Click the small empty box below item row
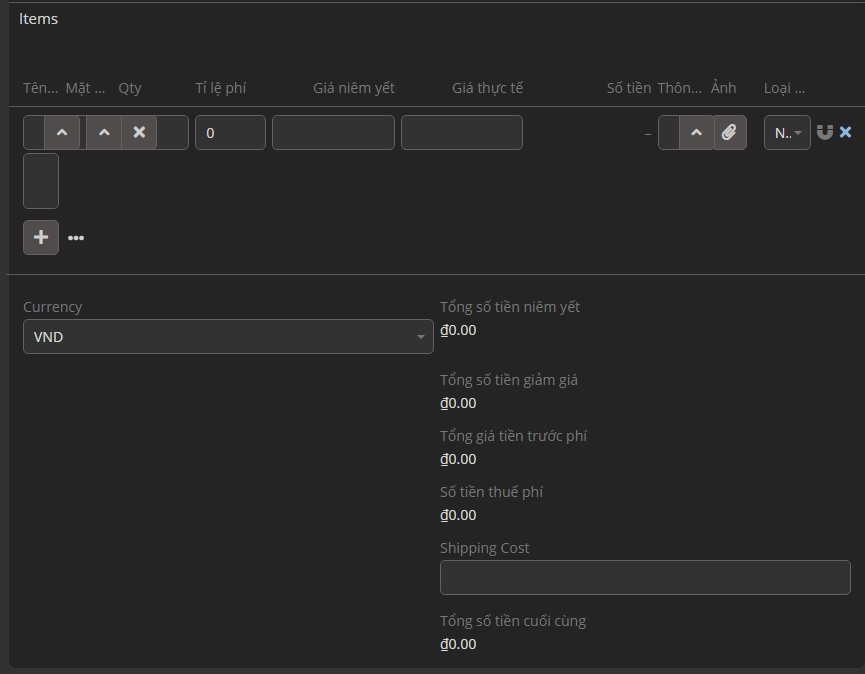 tap(41, 181)
